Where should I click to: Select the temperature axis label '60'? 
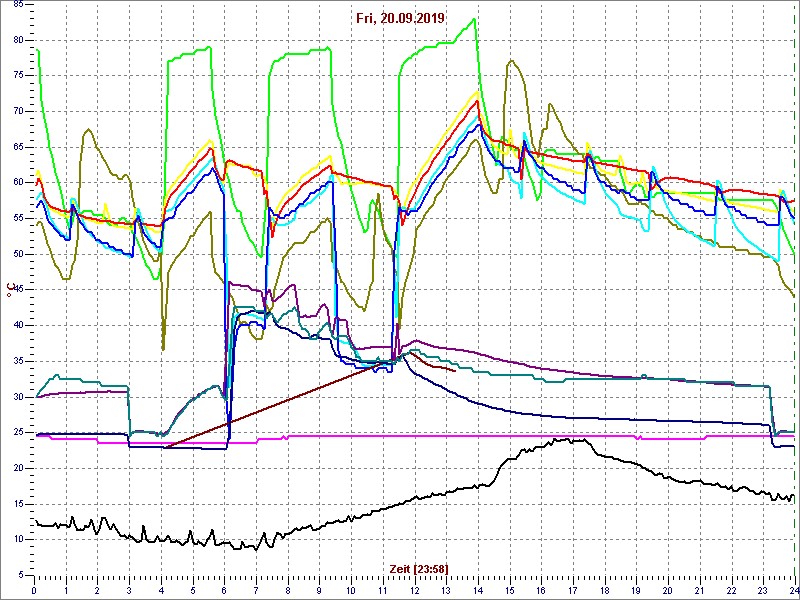17,183
